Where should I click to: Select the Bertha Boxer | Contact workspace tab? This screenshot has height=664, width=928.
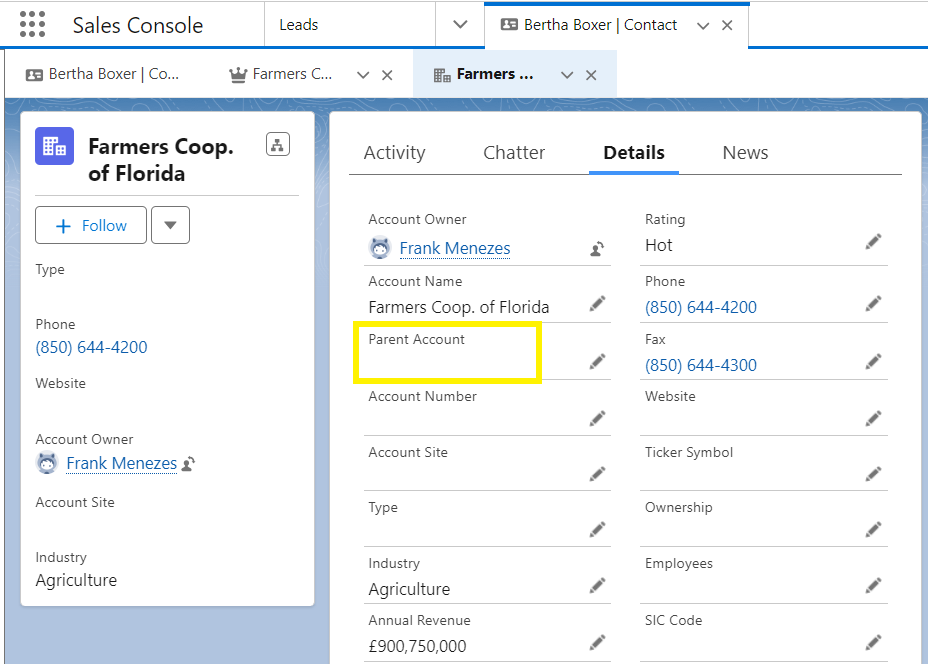tap(600, 25)
